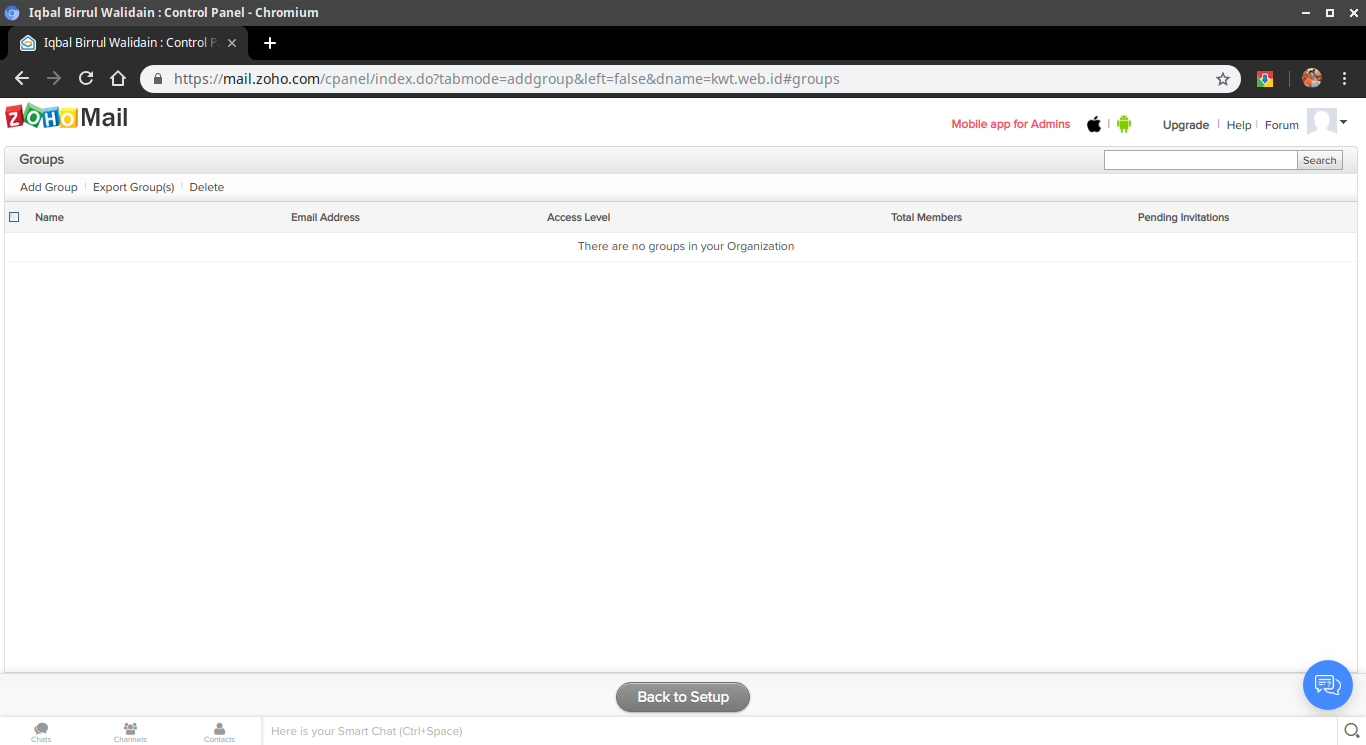This screenshot has height=745, width=1366.
Task: Click the browser bookmark star
Action: pos(1223,78)
